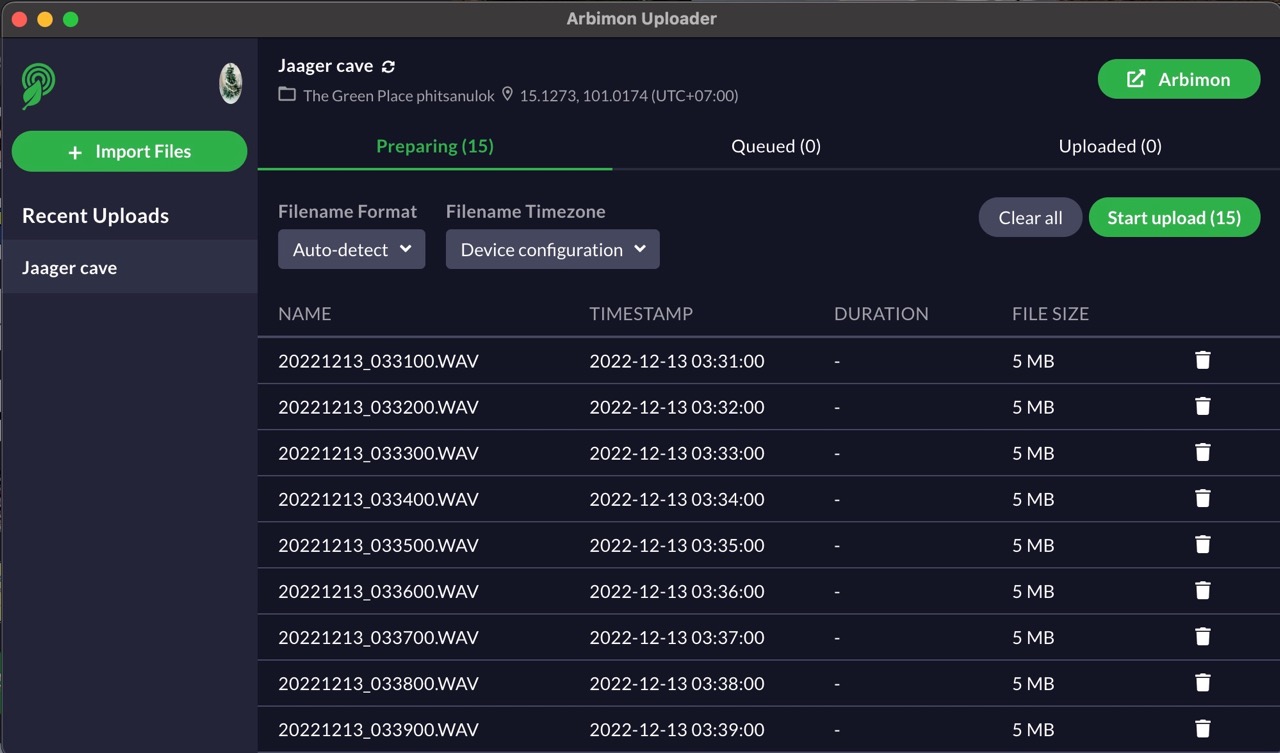The height and width of the screenshot is (753, 1280).
Task: Open the Filename Format Auto-detect dropdown
Action: (x=352, y=249)
